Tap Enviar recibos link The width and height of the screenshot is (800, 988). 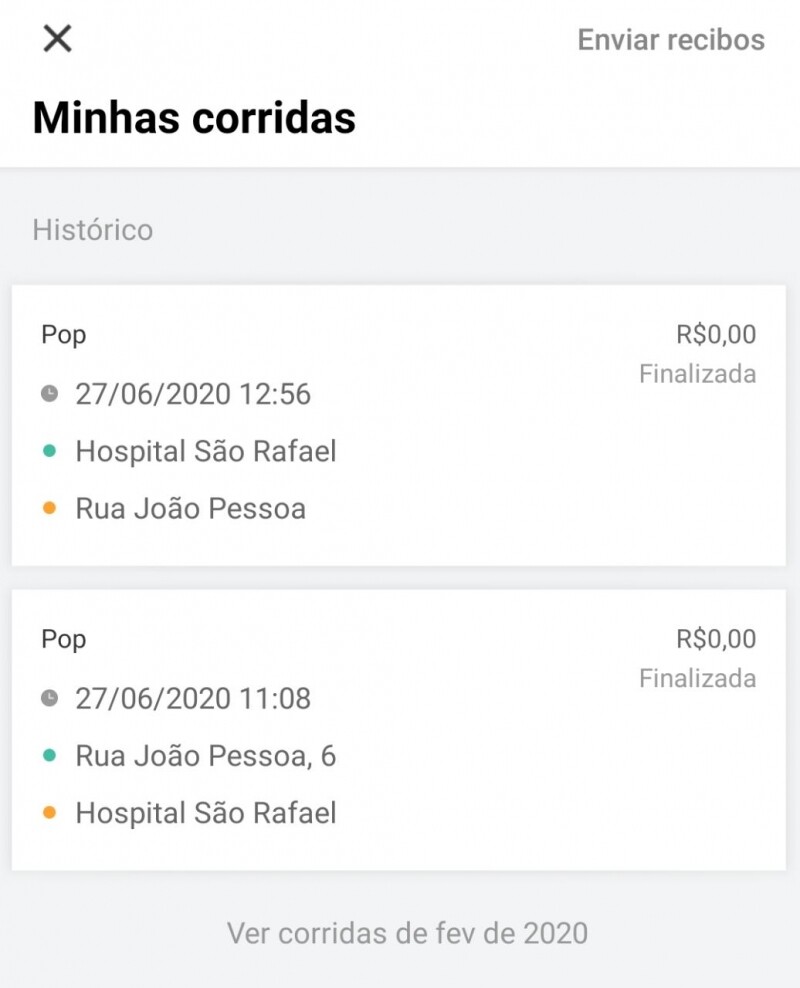coord(671,40)
